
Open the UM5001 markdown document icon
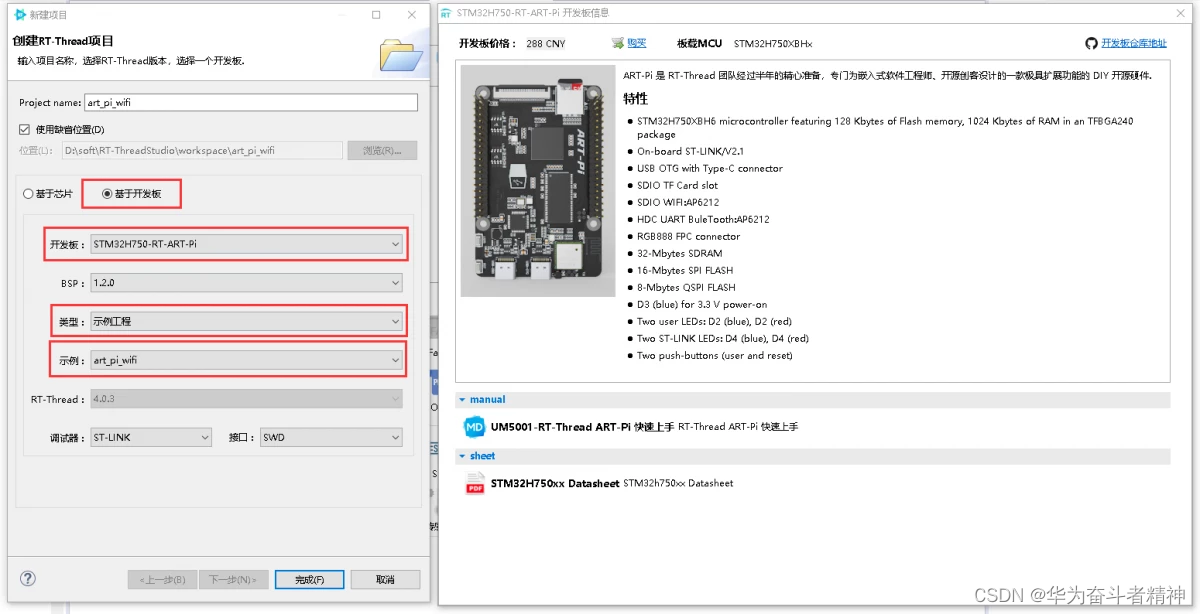(x=474, y=427)
